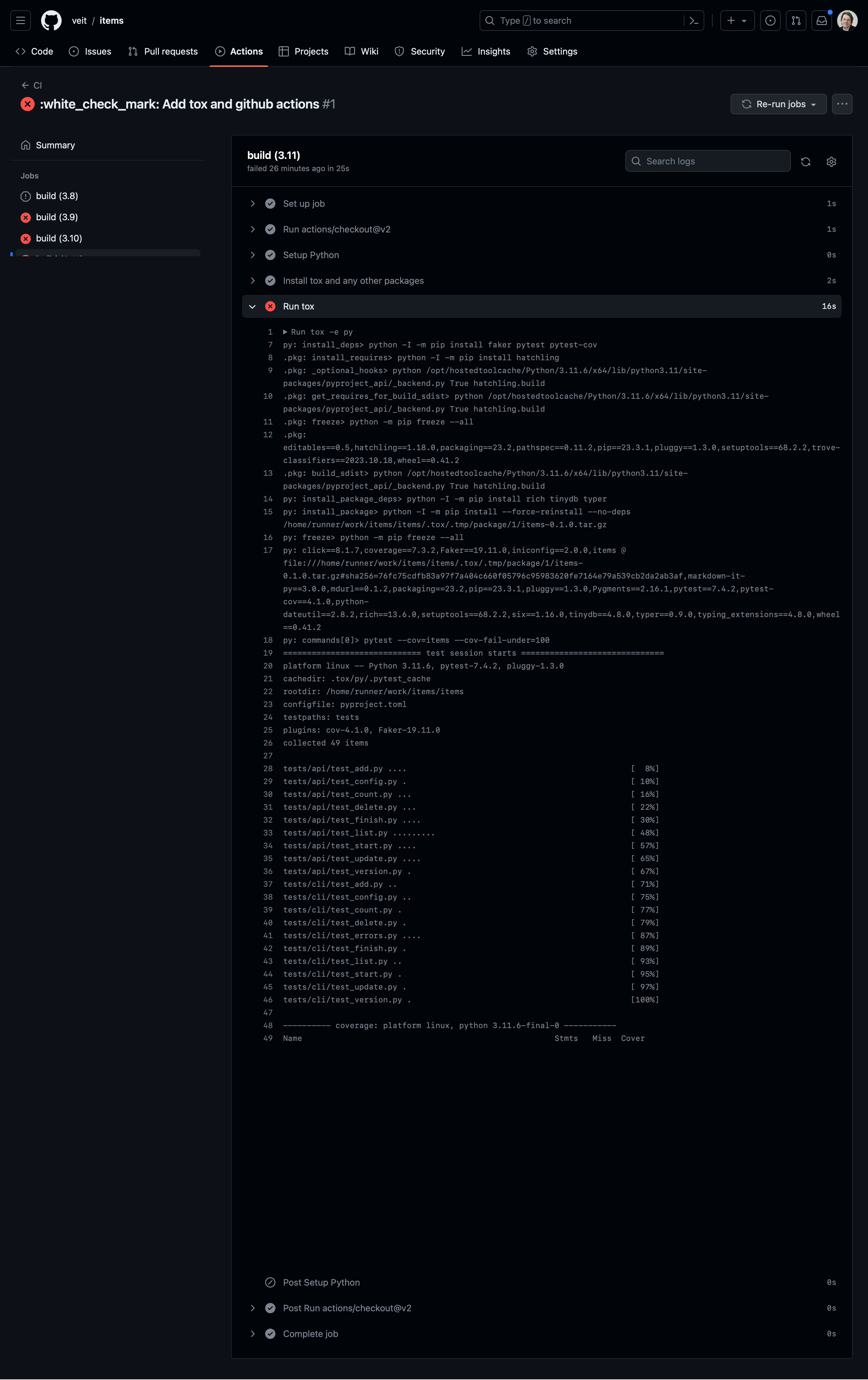Click the run number #1 in title
This screenshot has width=868, height=1380.
click(329, 104)
